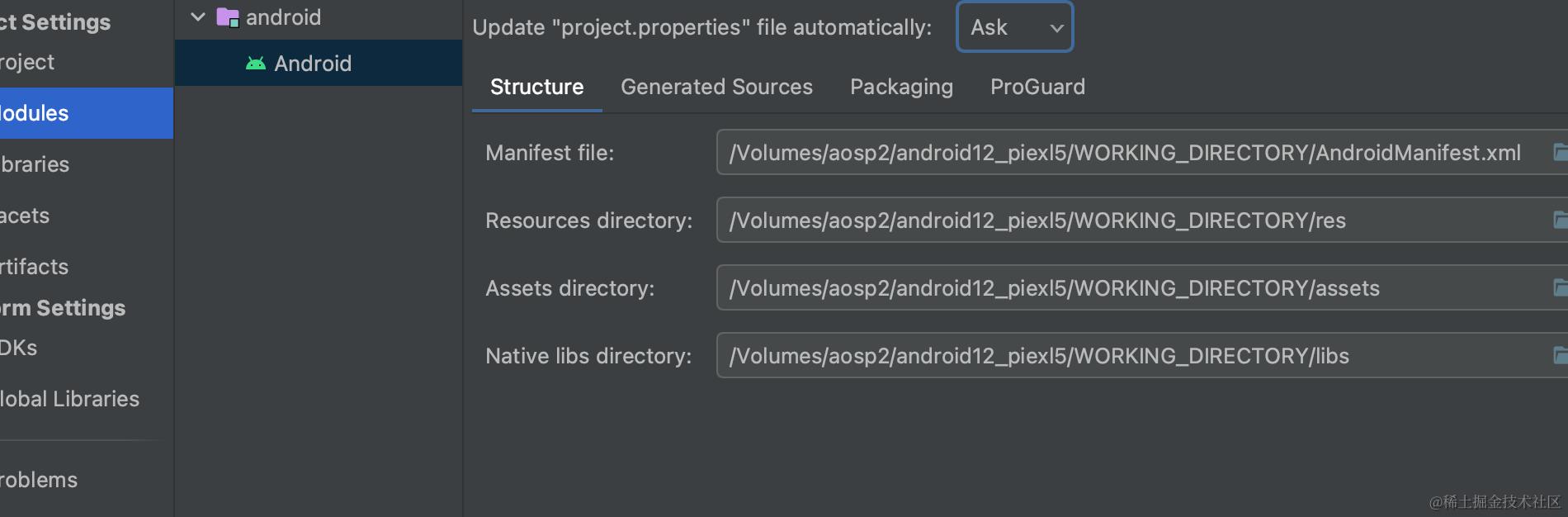The height and width of the screenshot is (517, 1568).
Task: Select the Android facet tree item
Action: 313,64
